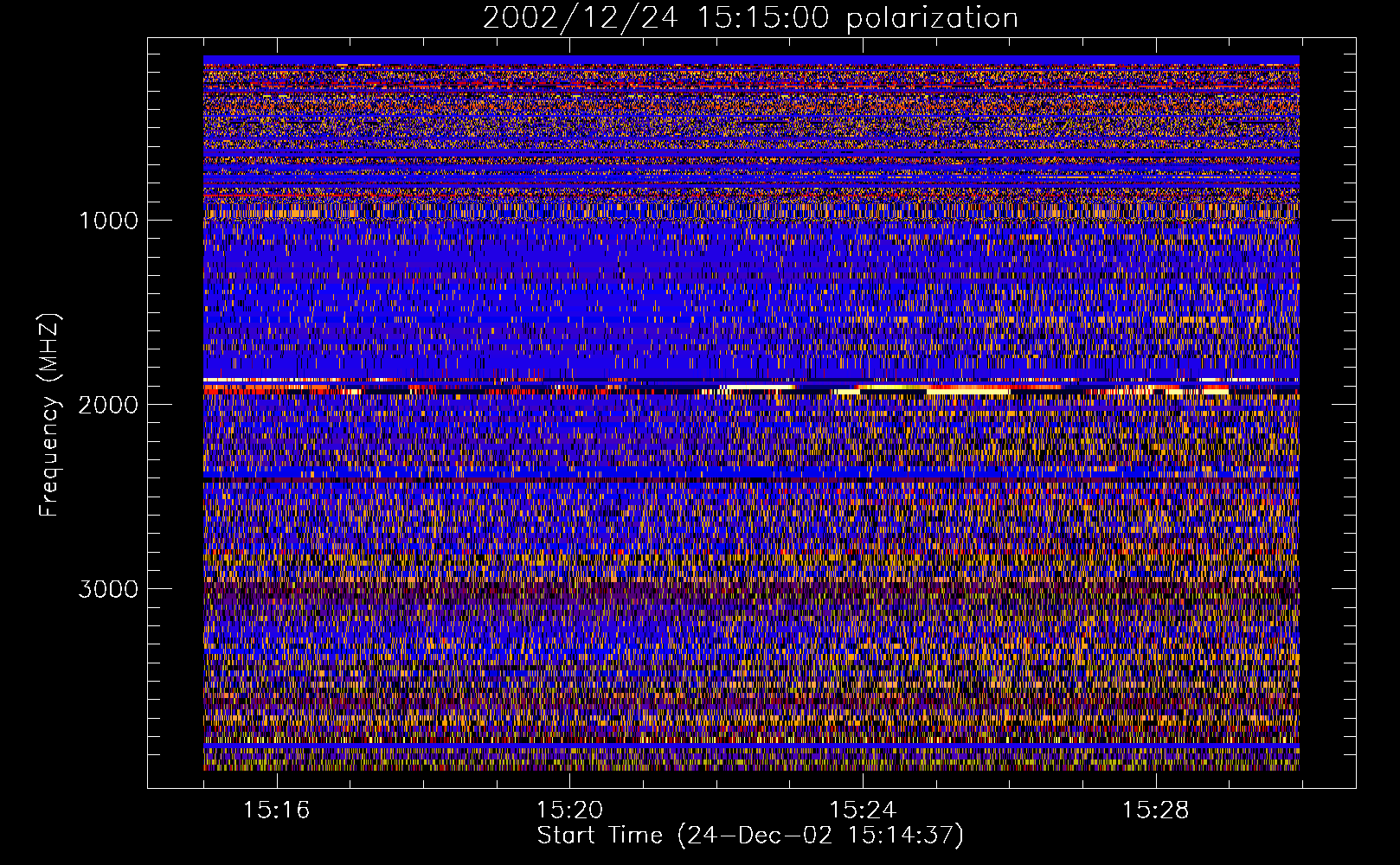Click the plot title '2002/12/24 15:15:00 polarization'
Screen dimensions: 1400x865
click(x=750, y=17)
